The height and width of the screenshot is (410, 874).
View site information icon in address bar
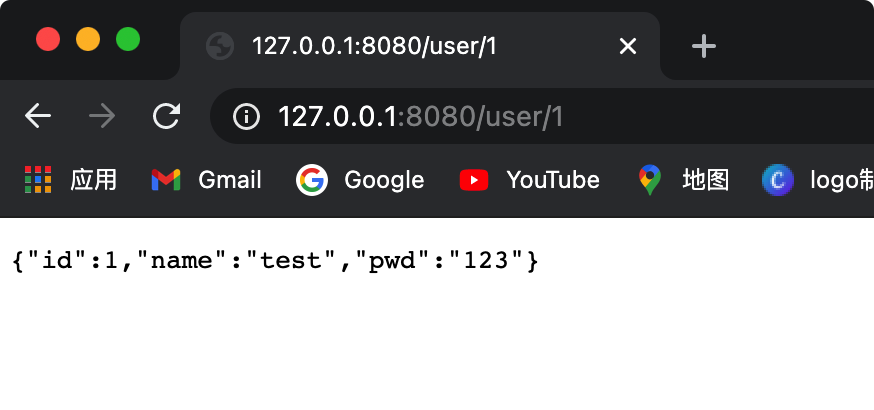[x=246, y=117]
